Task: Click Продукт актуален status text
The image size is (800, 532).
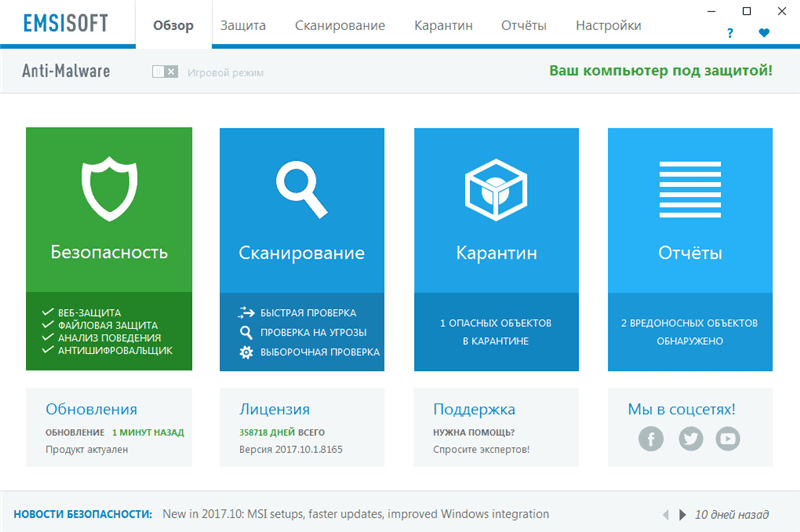Action: [87, 449]
